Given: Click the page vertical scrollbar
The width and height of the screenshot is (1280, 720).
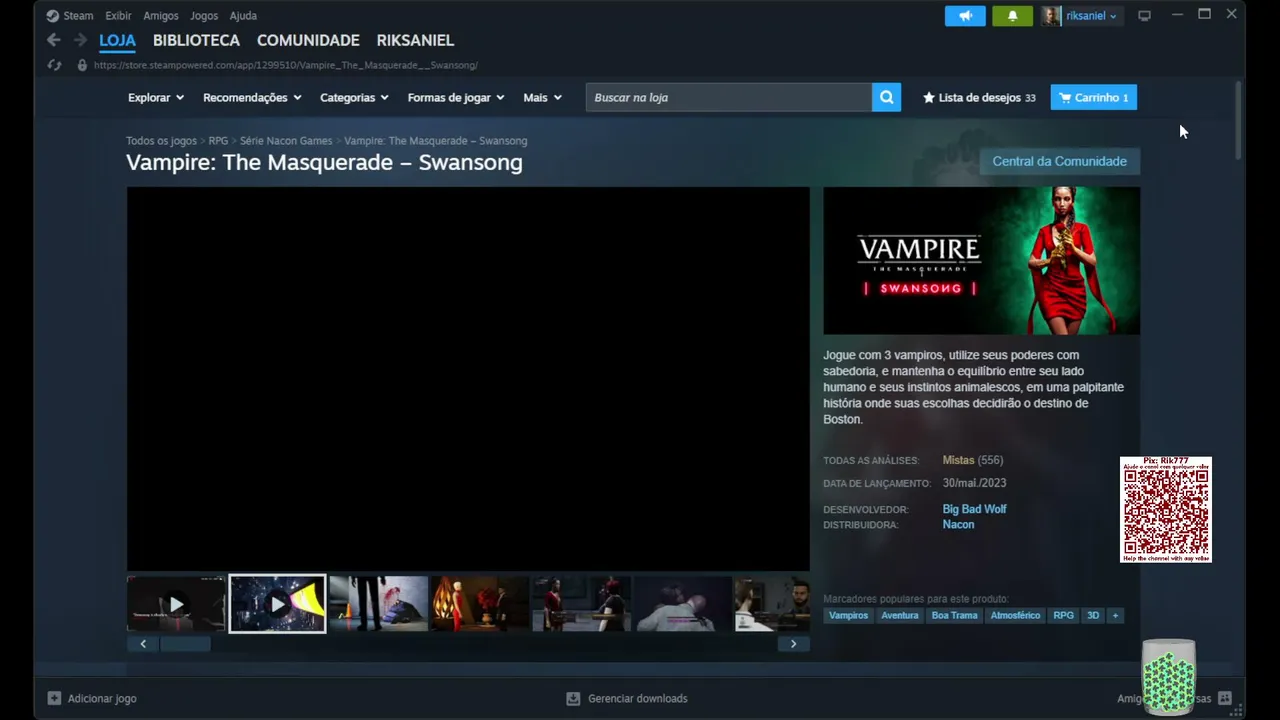Looking at the screenshot, I should point(1238,120).
